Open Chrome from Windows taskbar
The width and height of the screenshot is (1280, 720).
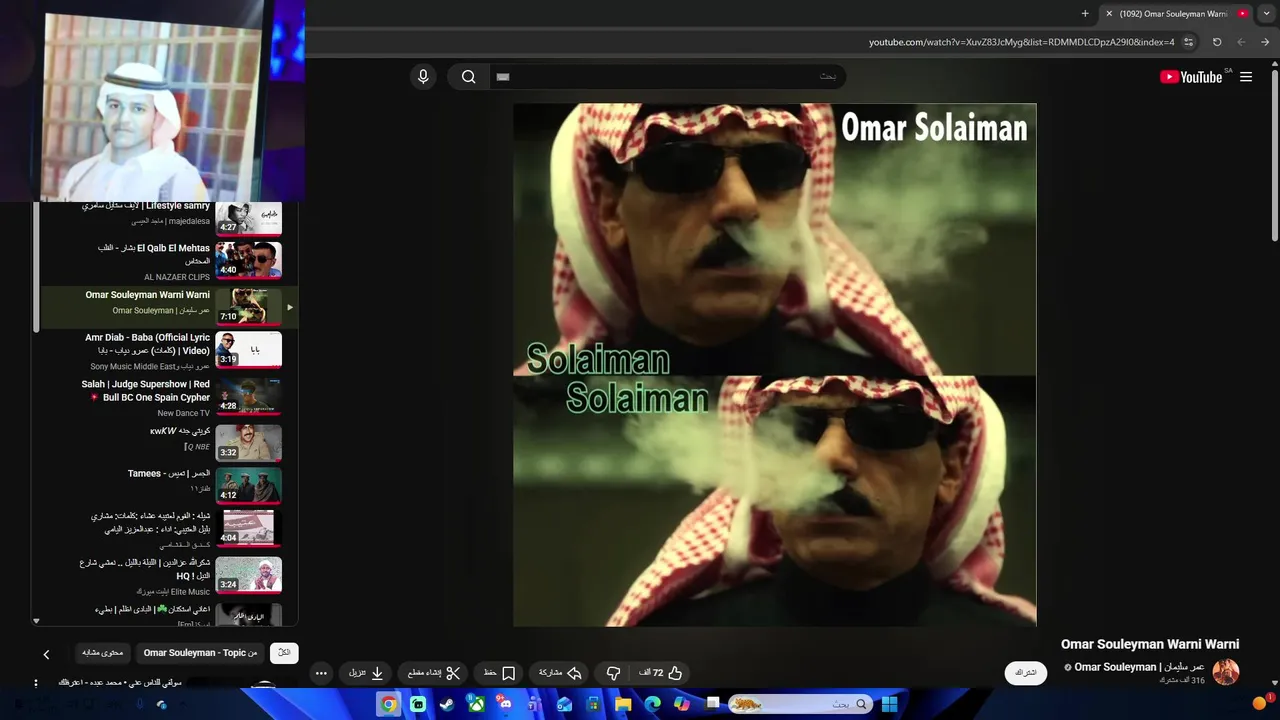coord(388,704)
